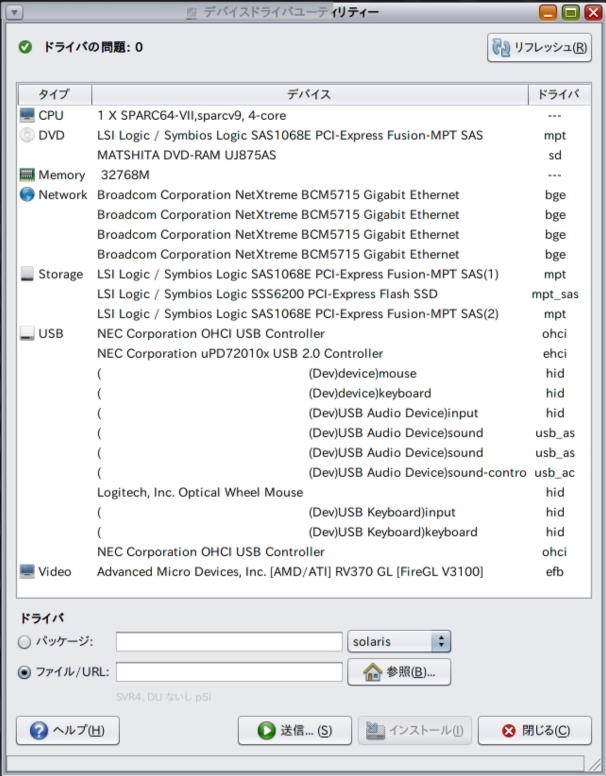Select (Dev)USB Audio Device)sound-contro row
Image resolution: width=606 pixels, height=776 pixels.
[x=304, y=473]
